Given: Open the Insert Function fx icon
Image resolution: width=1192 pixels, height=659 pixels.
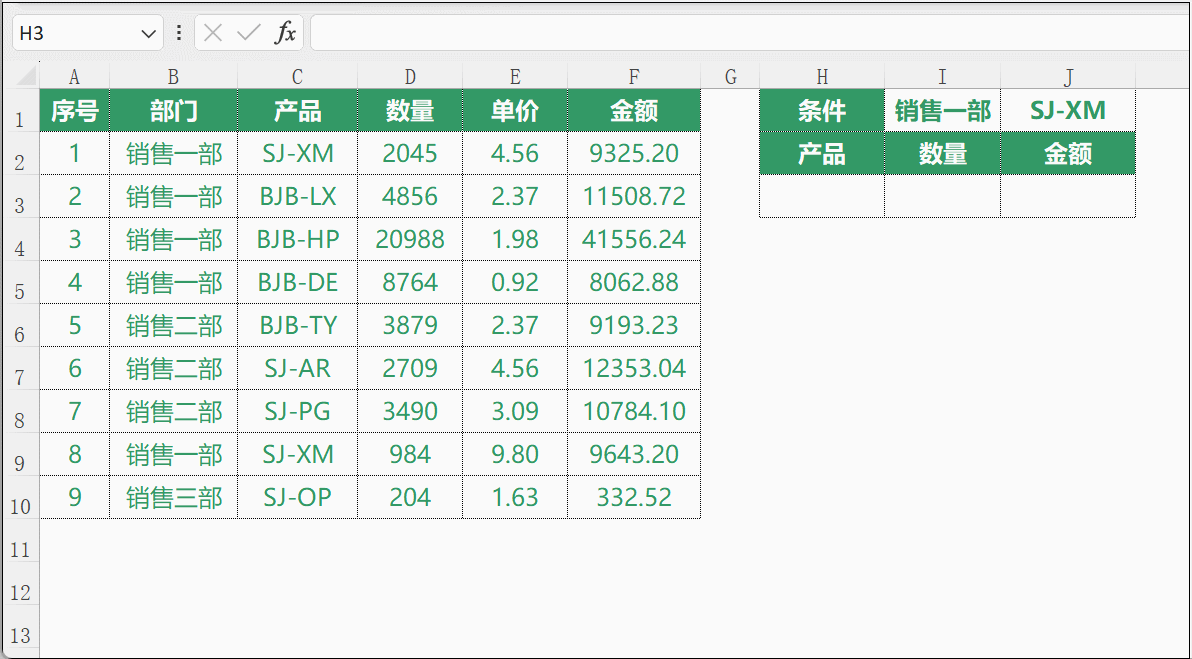Looking at the screenshot, I should click(x=285, y=33).
